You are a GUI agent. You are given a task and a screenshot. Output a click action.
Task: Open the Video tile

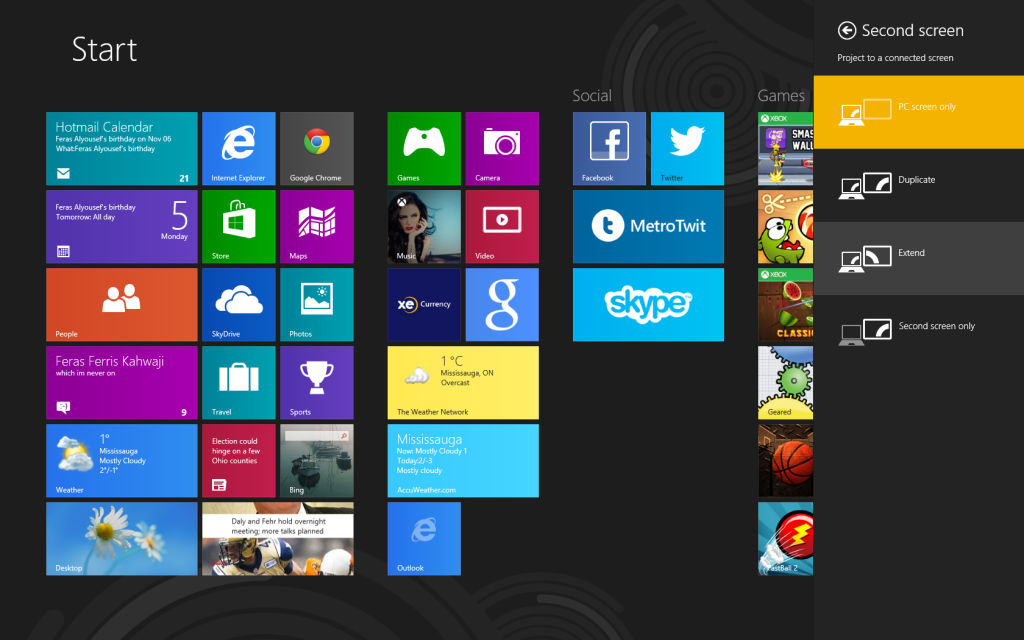pyautogui.click(x=502, y=227)
